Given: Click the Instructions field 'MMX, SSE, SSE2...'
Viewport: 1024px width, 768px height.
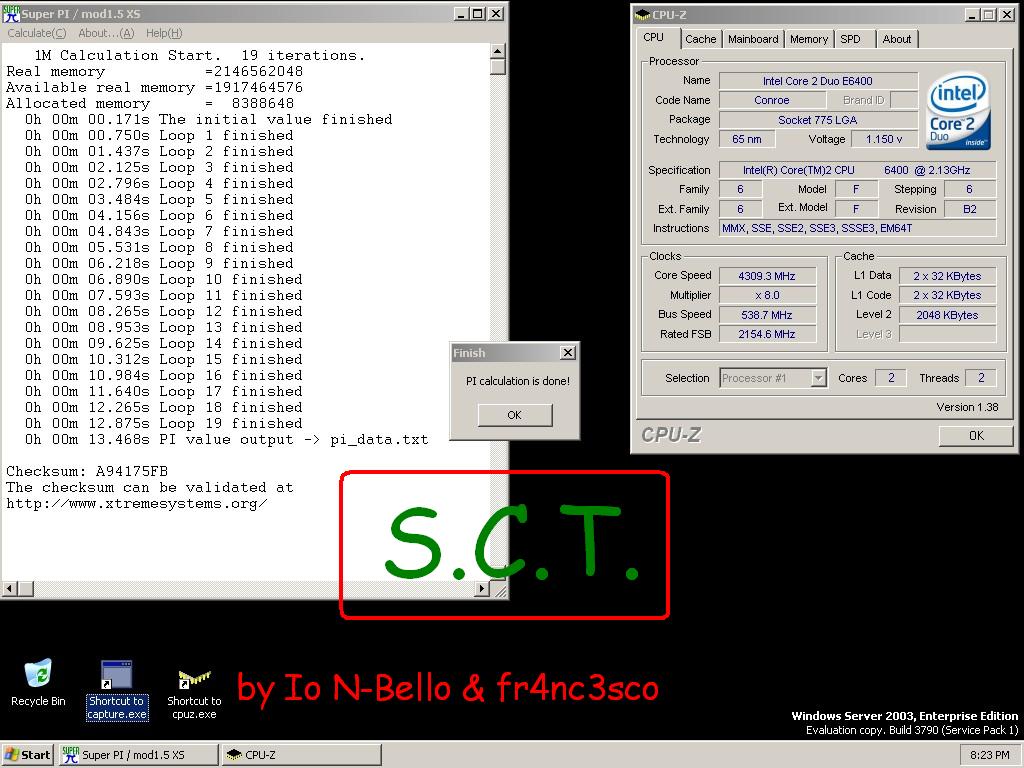Looking at the screenshot, I should click(857, 228).
